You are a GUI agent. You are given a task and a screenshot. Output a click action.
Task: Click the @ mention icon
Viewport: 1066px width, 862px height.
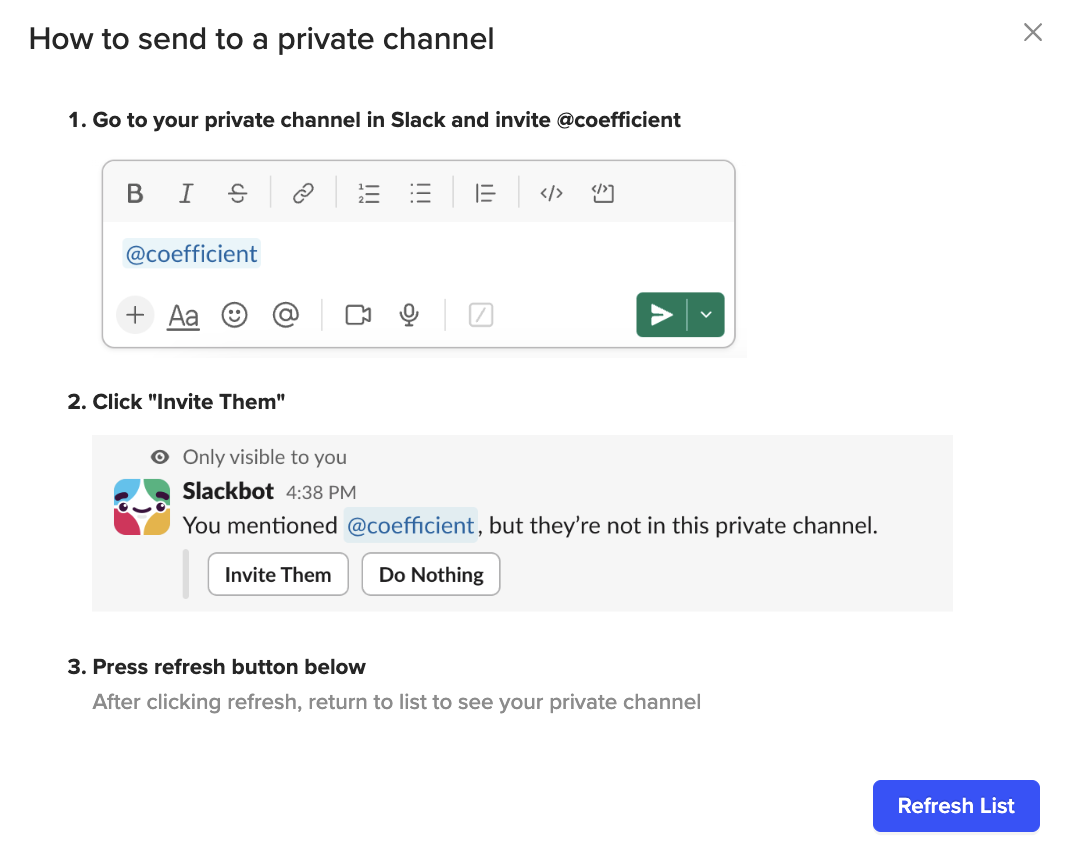[286, 315]
